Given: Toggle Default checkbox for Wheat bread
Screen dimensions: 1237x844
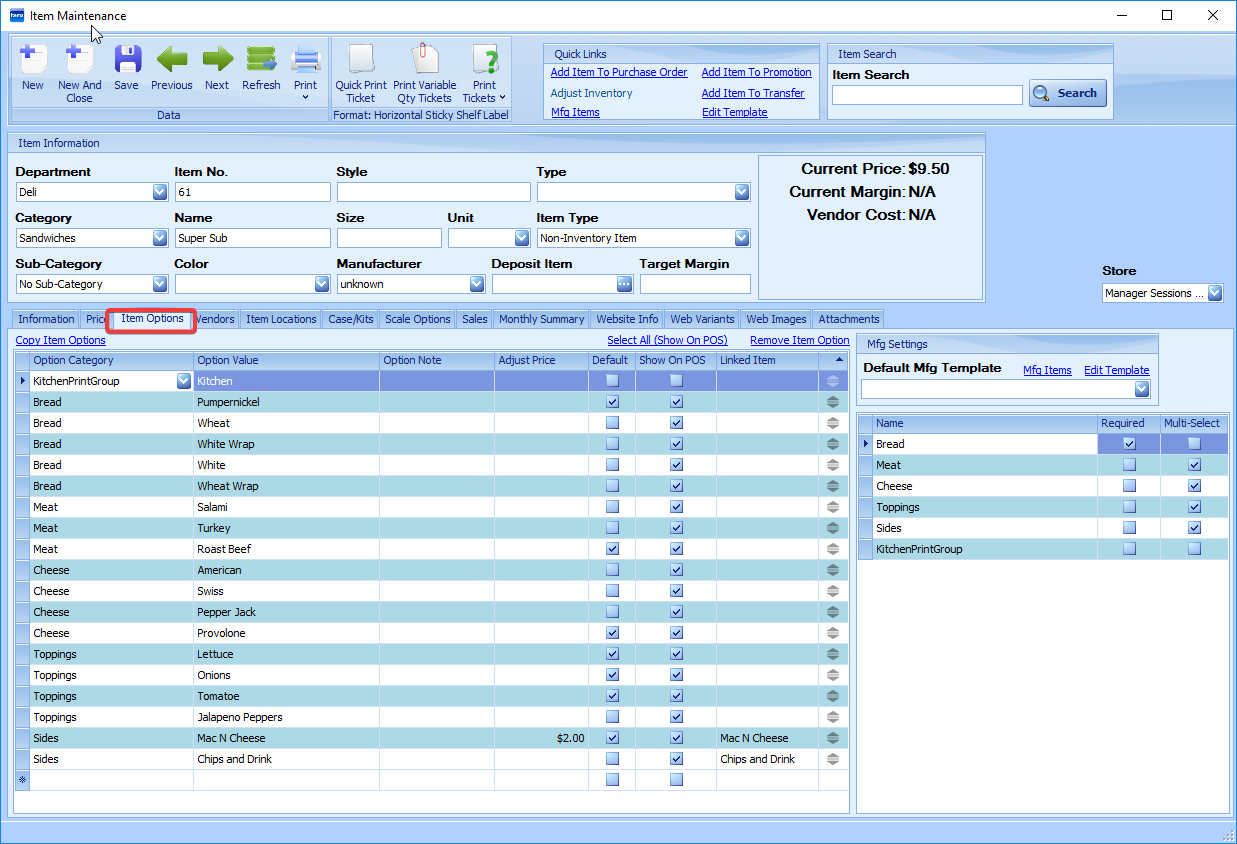Looking at the screenshot, I should pos(612,423).
